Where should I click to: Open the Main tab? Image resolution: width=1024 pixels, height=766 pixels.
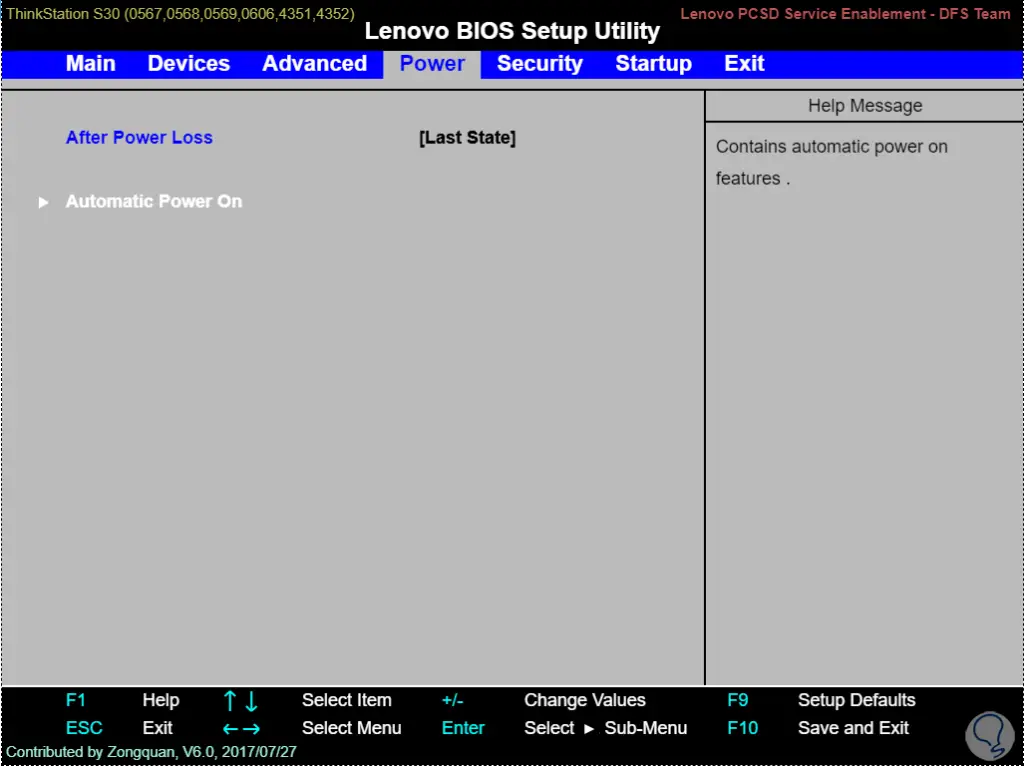[x=90, y=64]
